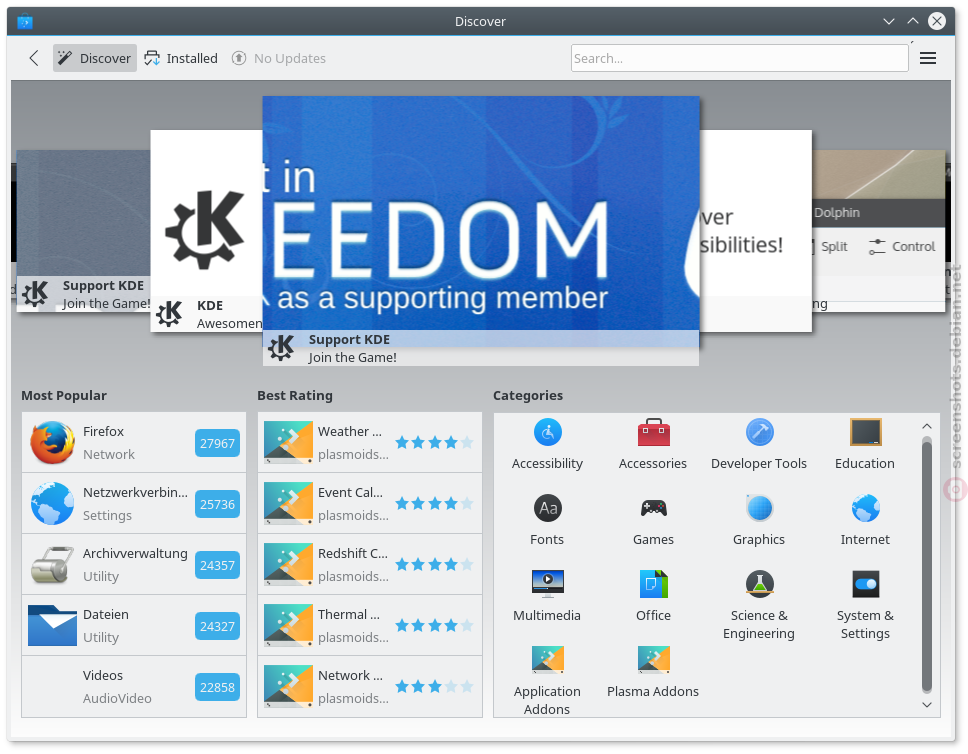Click the star rating of Weather plasmoid

click(435, 442)
